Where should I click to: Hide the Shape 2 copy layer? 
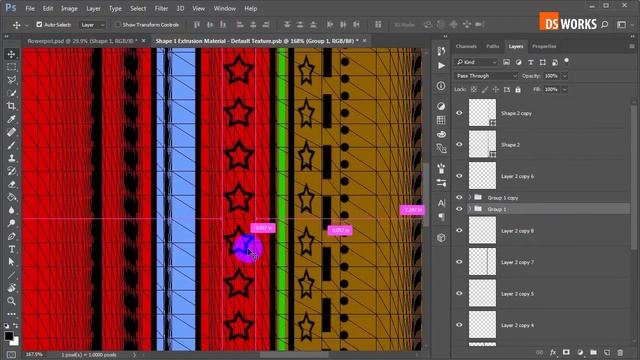pos(459,113)
